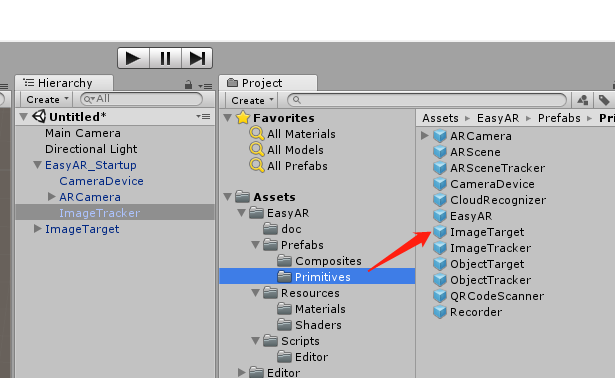Collapse the EasyAR folder arrow
The width and height of the screenshot is (615, 378).
pyautogui.click(x=242, y=213)
